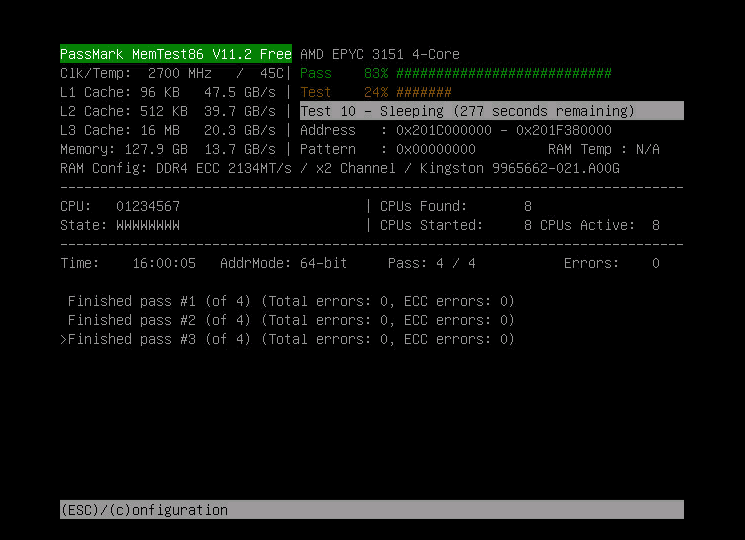Click the PassMark MemTest86 V11.2 Free title
Image resolution: width=745 pixels, height=540 pixels.
(176, 54)
